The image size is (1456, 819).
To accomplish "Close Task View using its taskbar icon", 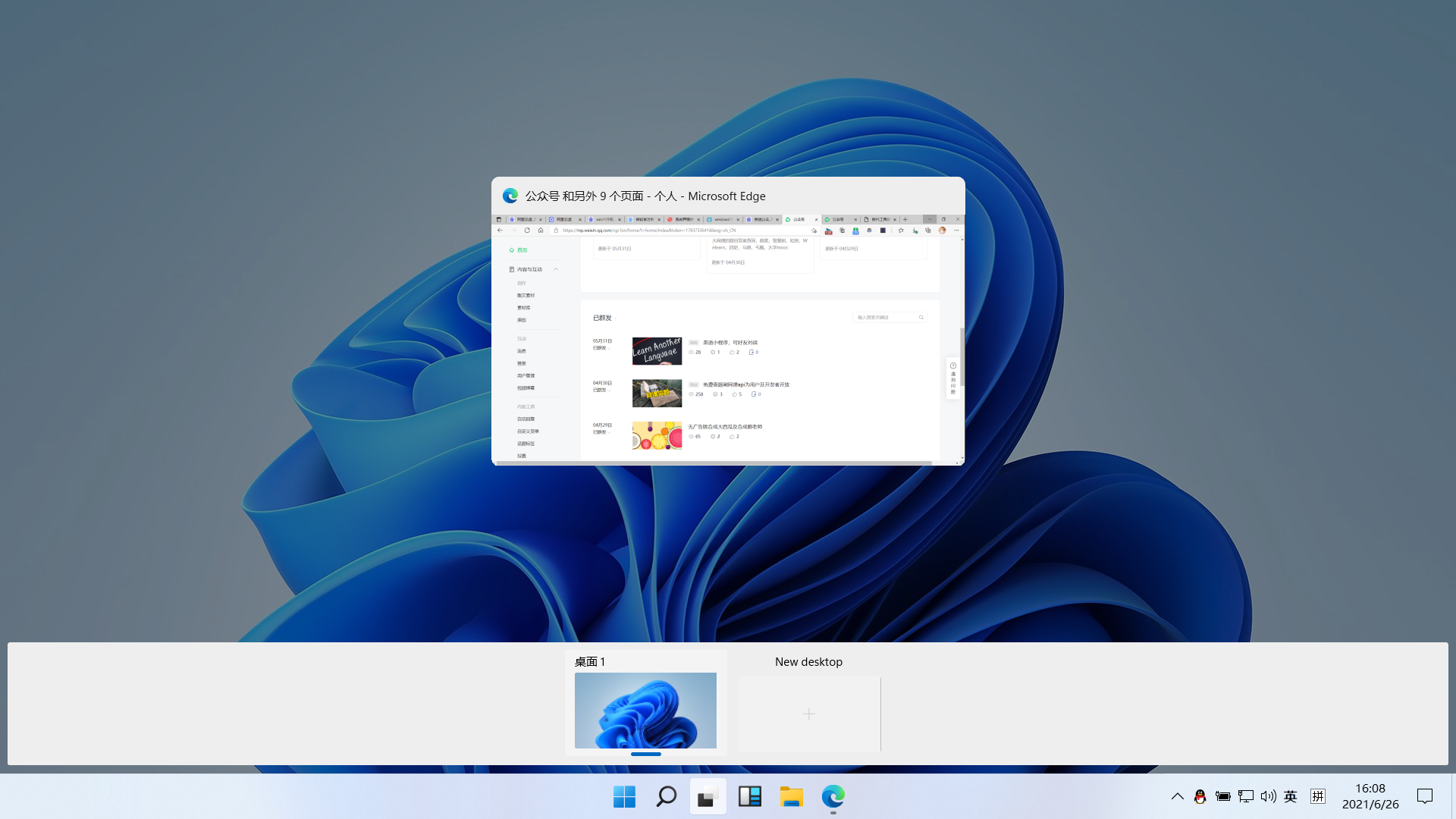I will click(x=708, y=796).
